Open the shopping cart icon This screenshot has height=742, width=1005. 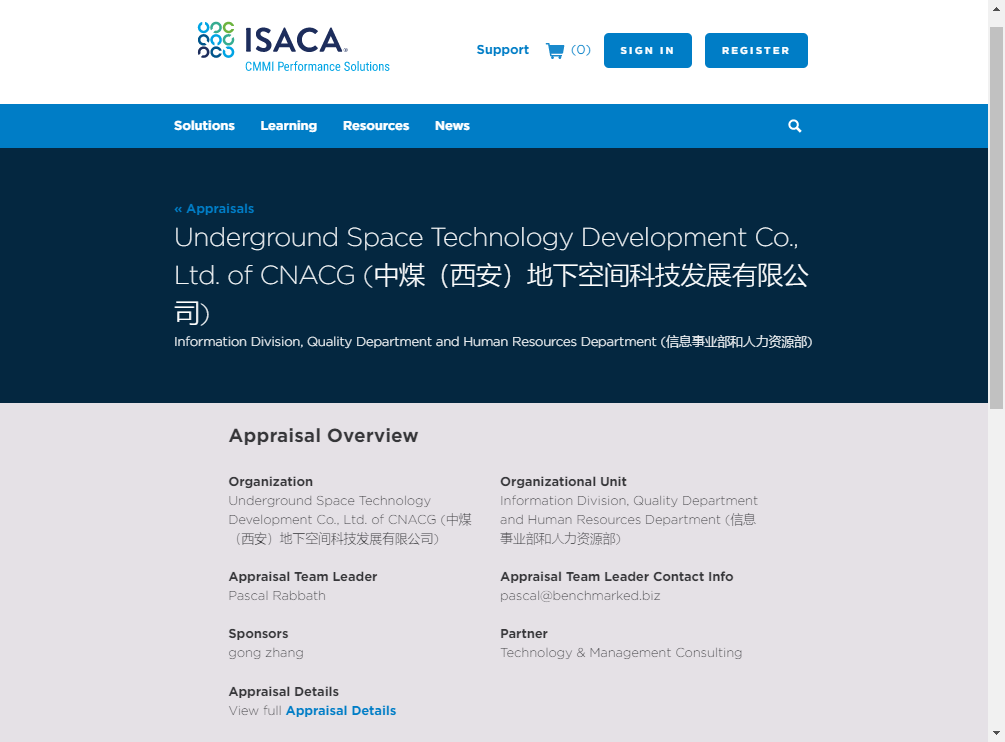pos(555,50)
